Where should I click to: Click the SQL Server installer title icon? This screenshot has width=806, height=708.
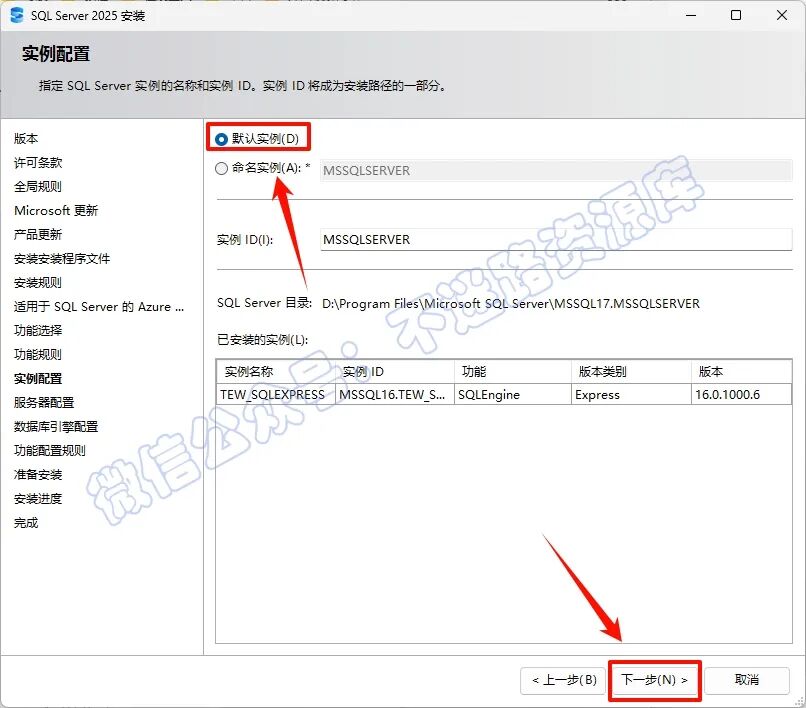(17, 15)
